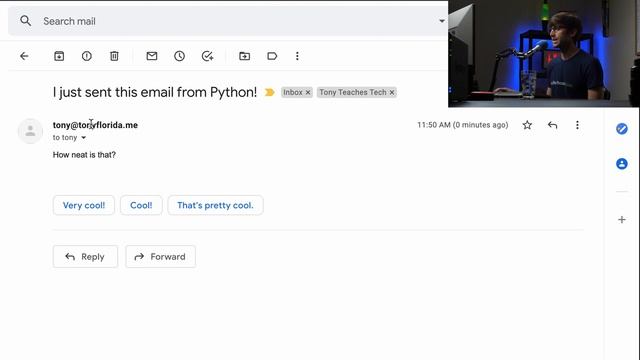Click the Reply button
The height and width of the screenshot is (360, 640).
coord(85,257)
